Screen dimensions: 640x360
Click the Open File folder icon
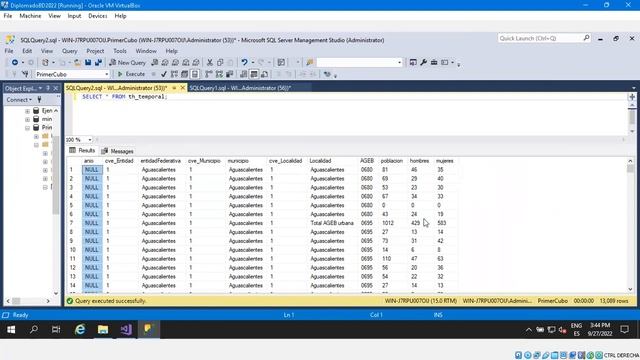[x=77, y=62]
